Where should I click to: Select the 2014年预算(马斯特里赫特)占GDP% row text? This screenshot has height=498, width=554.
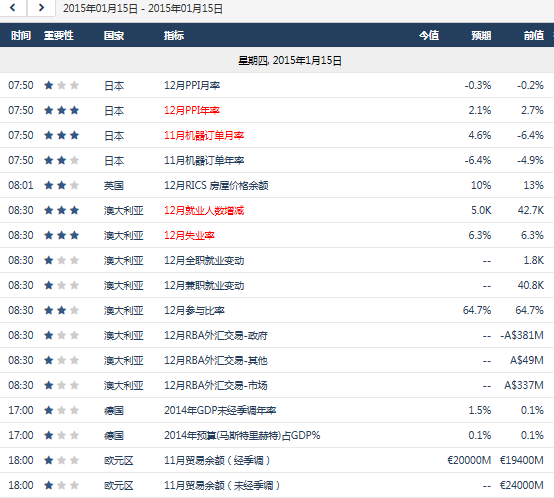coord(242,435)
